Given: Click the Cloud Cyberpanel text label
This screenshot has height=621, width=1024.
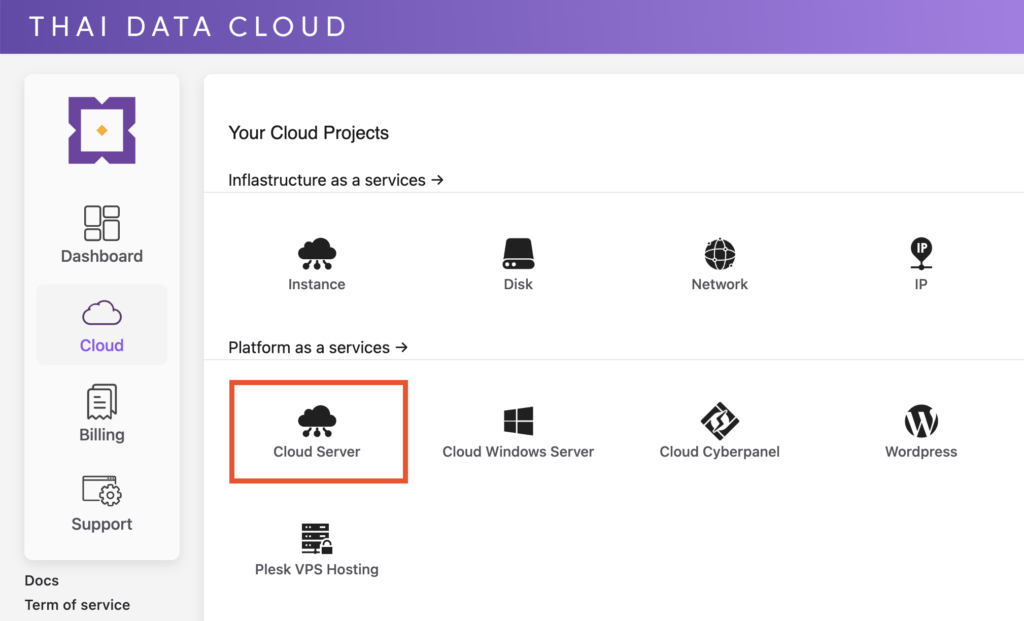Looking at the screenshot, I should [x=720, y=451].
